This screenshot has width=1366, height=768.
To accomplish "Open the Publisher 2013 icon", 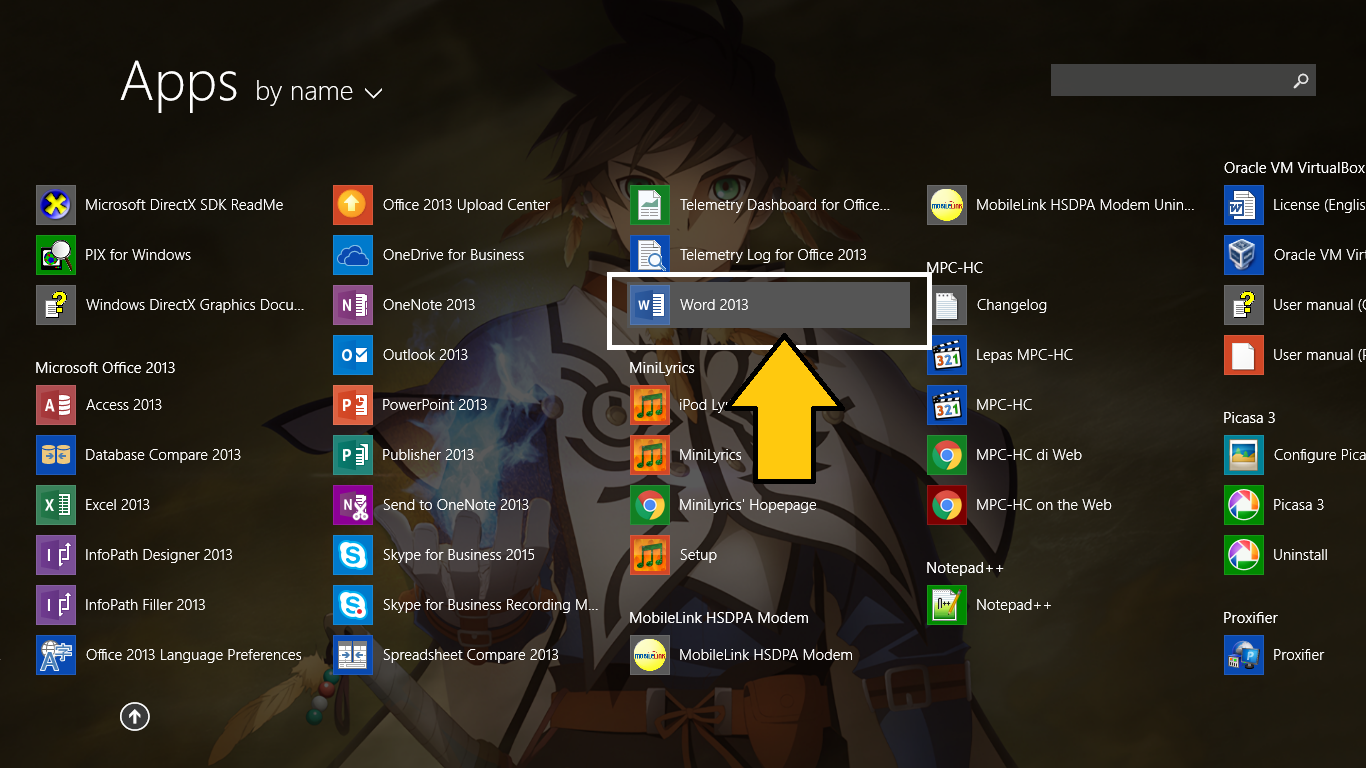I will (353, 455).
